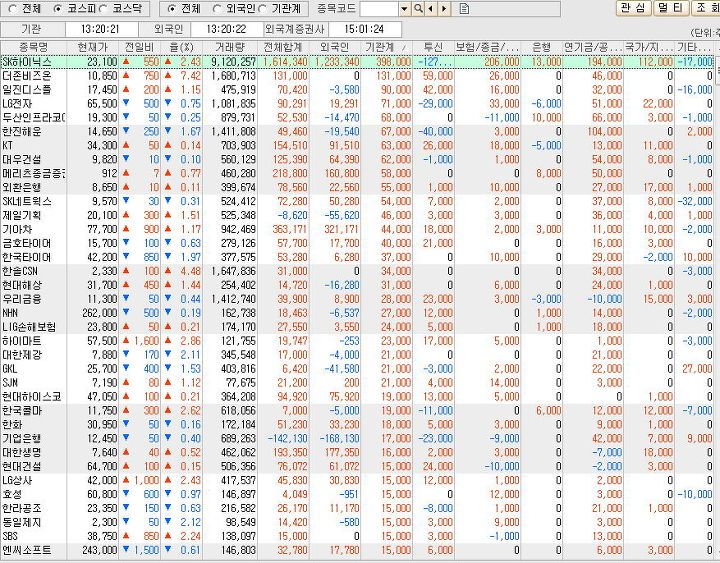Image resolution: width=720 pixels, height=563 pixels.
Task: Sort by the 현재가 column header
Action: 93,47
